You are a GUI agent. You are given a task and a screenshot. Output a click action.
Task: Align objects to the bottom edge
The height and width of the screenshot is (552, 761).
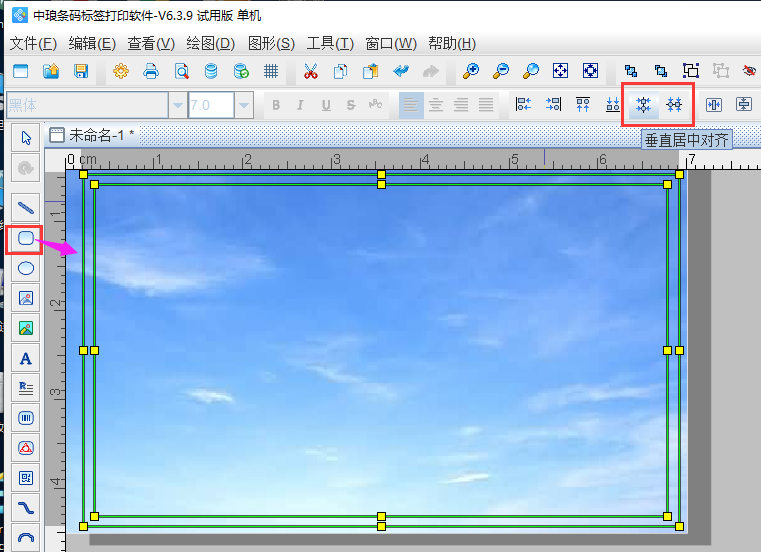[613, 104]
